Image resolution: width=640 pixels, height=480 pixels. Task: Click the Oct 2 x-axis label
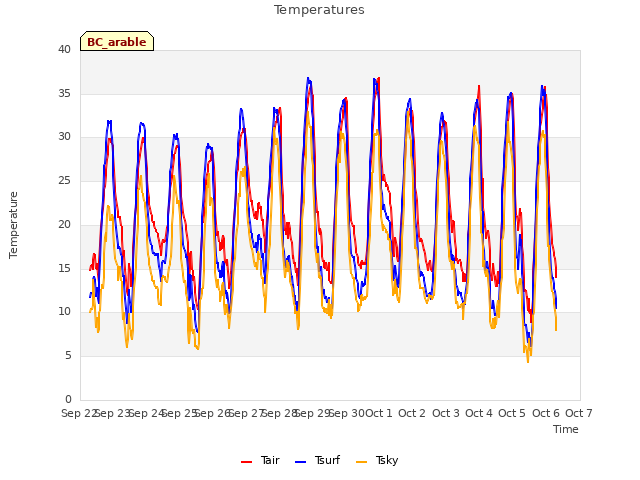(412, 413)
